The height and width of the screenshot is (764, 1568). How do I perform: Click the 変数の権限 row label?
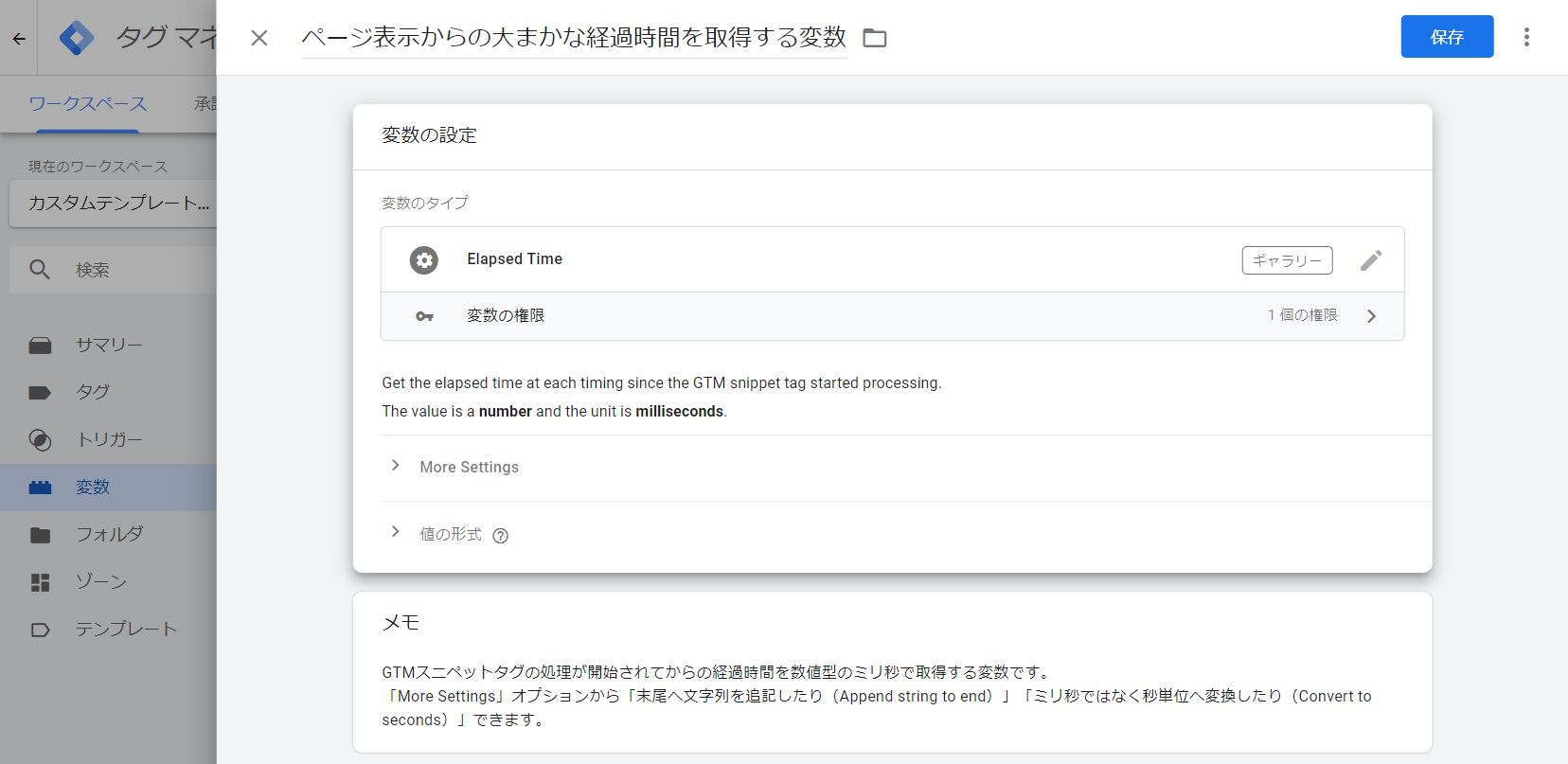click(x=506, y=316)
